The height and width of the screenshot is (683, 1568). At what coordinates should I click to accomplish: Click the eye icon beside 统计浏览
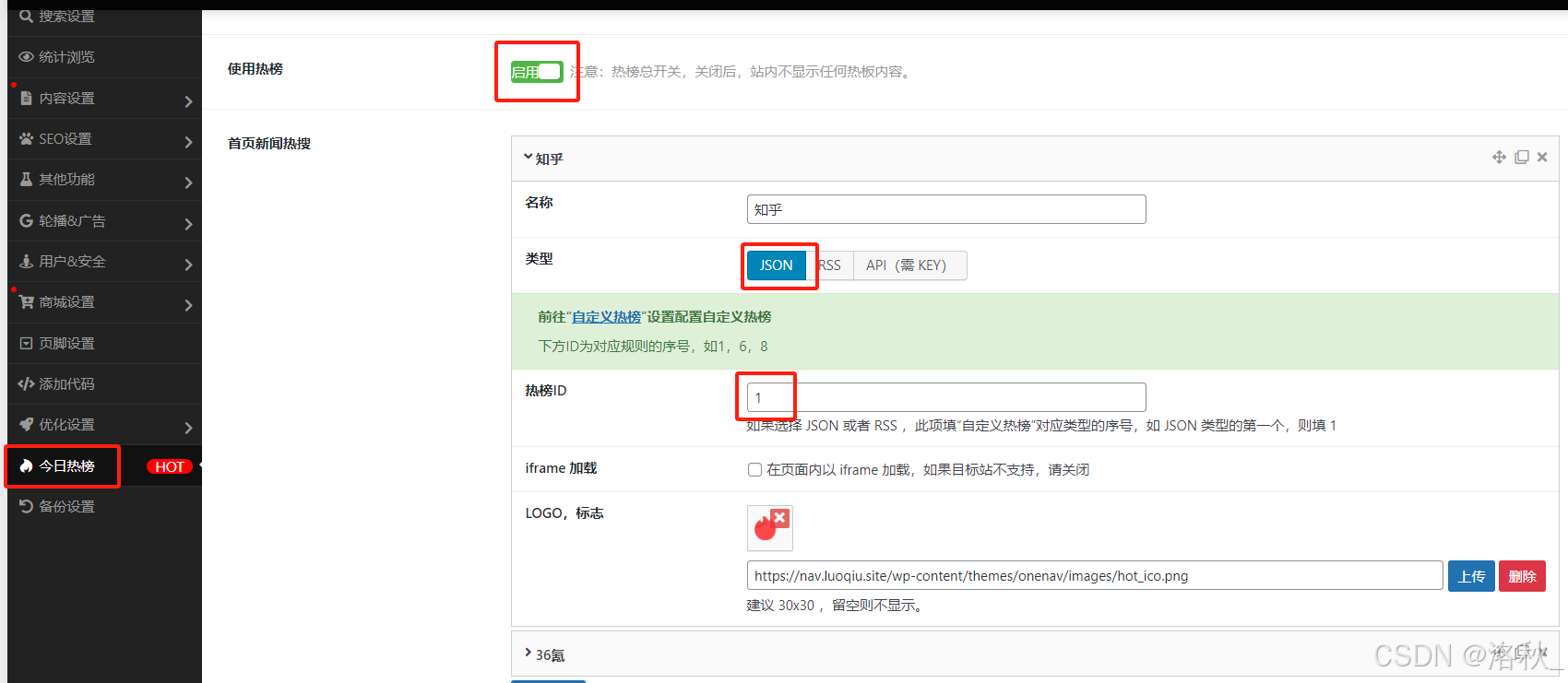pyautogui.click(x=26, y=57)
